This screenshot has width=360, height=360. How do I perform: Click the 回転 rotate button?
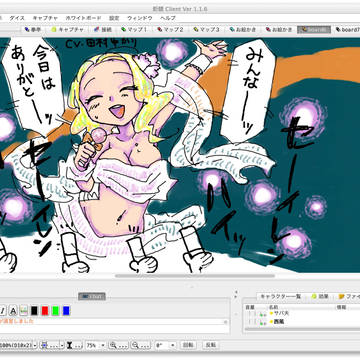click(188, 345)
